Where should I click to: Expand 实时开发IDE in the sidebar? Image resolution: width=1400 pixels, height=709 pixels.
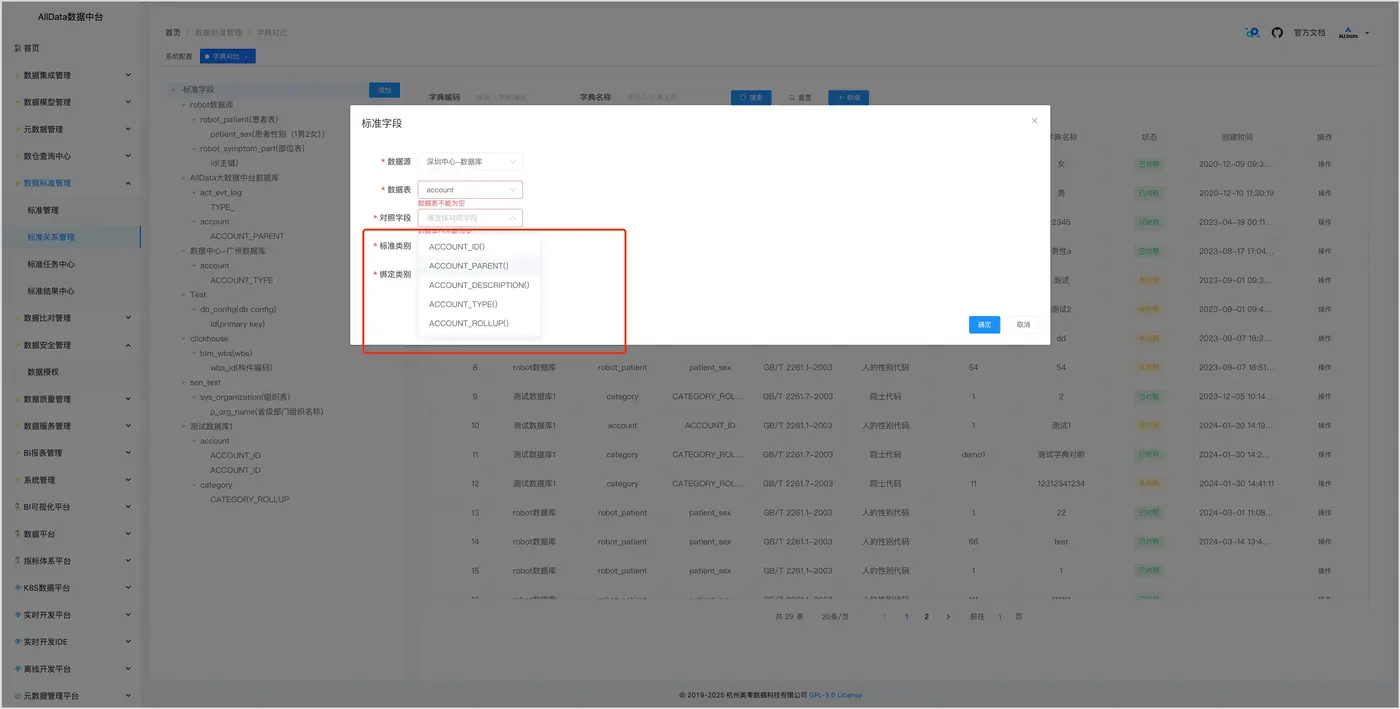(71, 642)
